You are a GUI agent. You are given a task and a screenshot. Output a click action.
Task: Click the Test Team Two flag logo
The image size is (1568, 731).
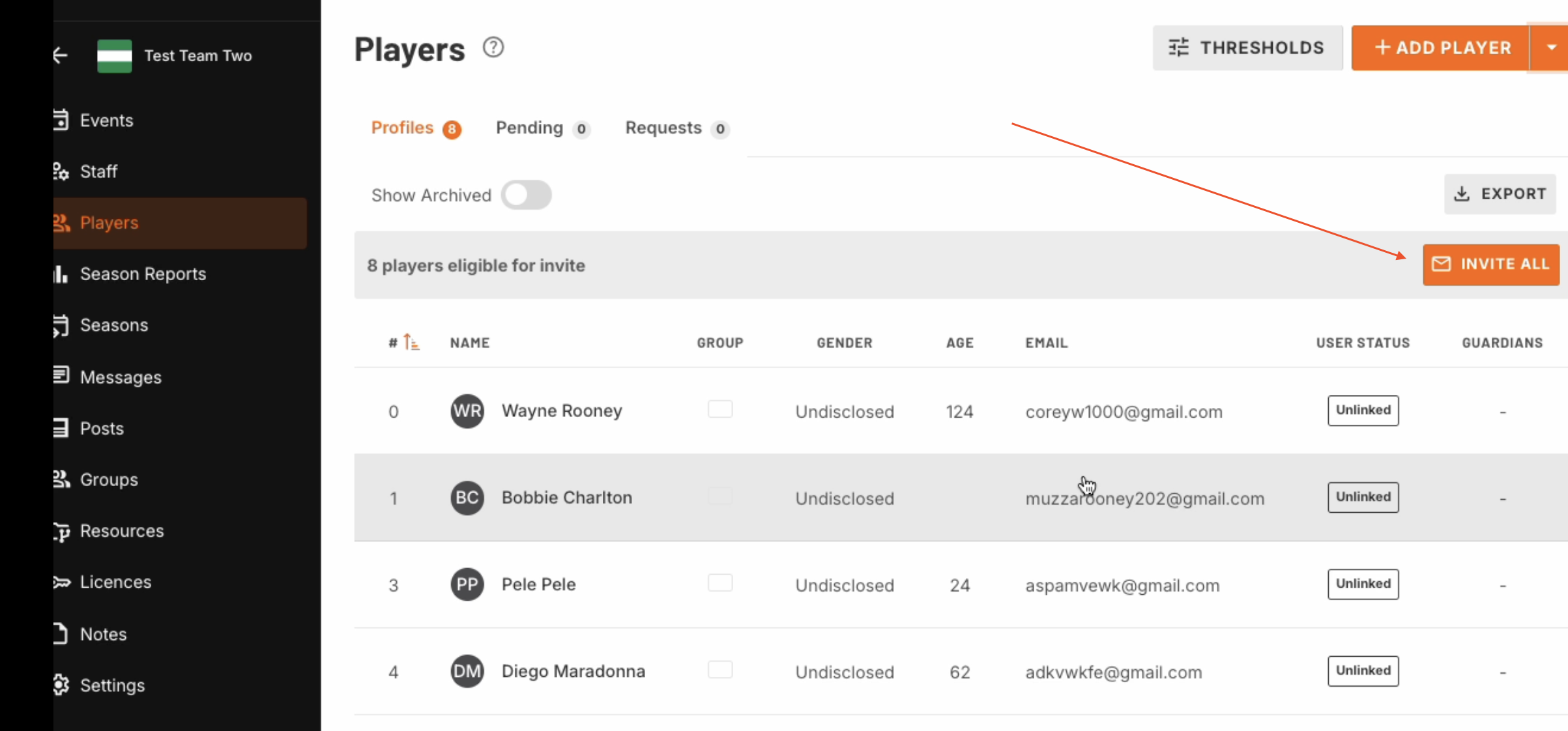point(115,55)
